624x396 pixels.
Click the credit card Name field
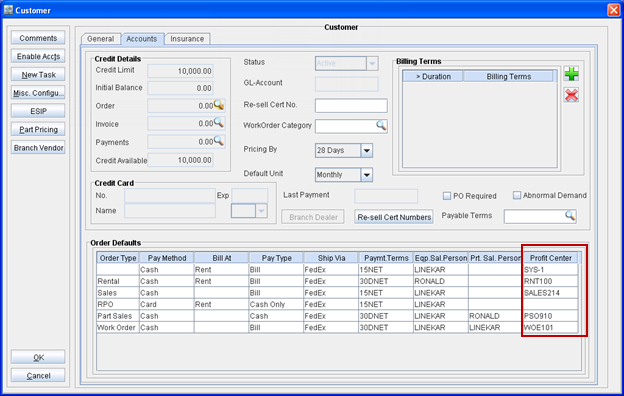tap(170, 211)
